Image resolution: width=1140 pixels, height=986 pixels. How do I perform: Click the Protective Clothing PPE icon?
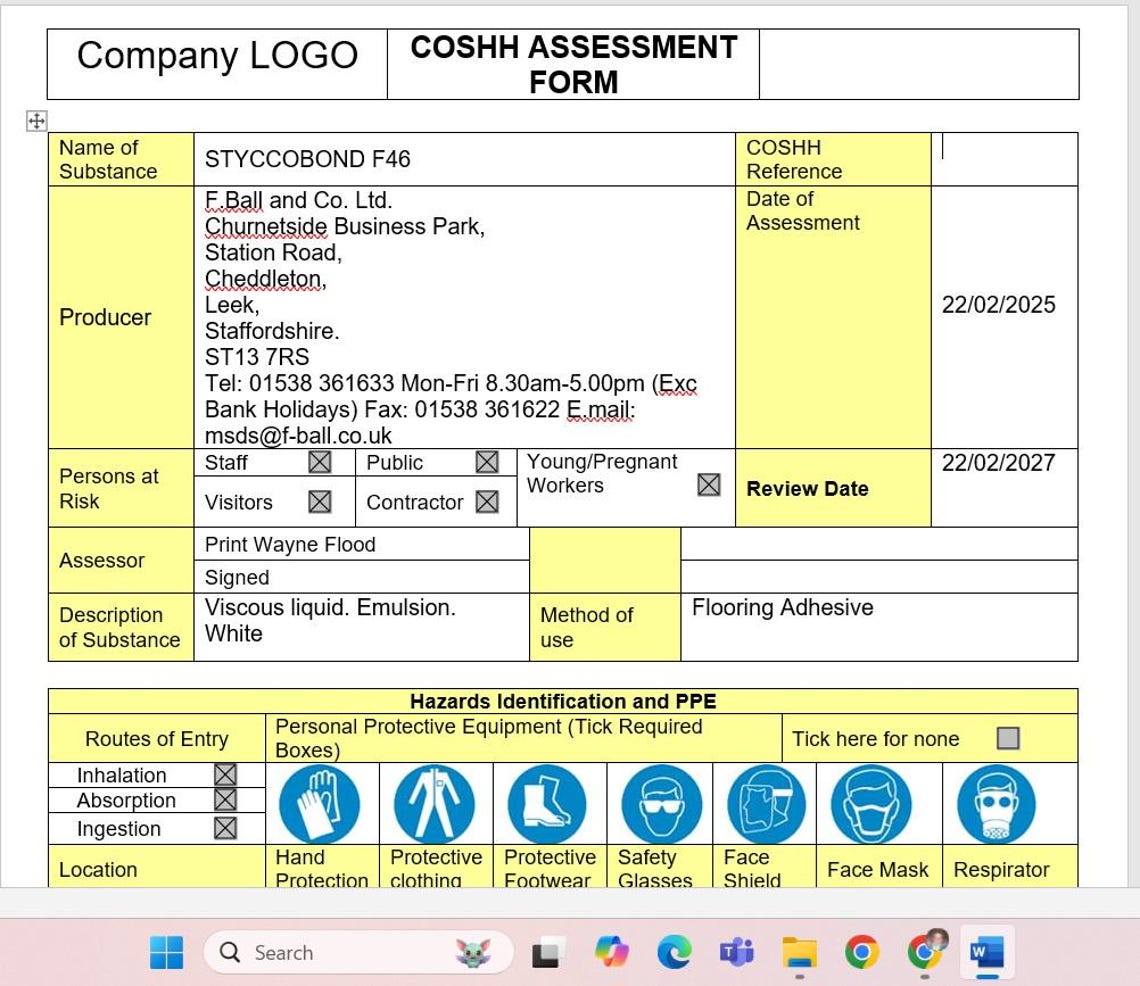[436, 803]
